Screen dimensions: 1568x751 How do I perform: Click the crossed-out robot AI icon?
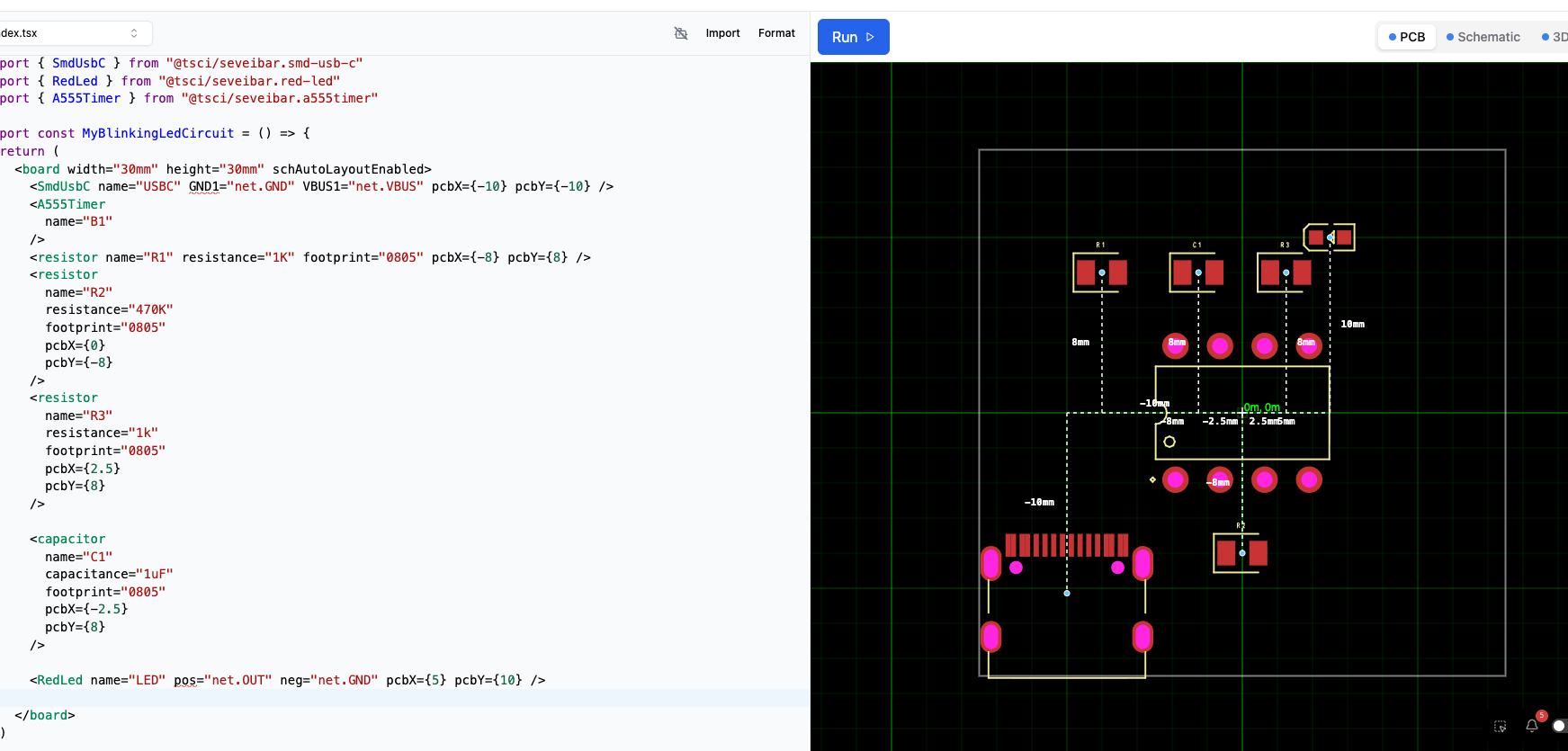[681, 33]
